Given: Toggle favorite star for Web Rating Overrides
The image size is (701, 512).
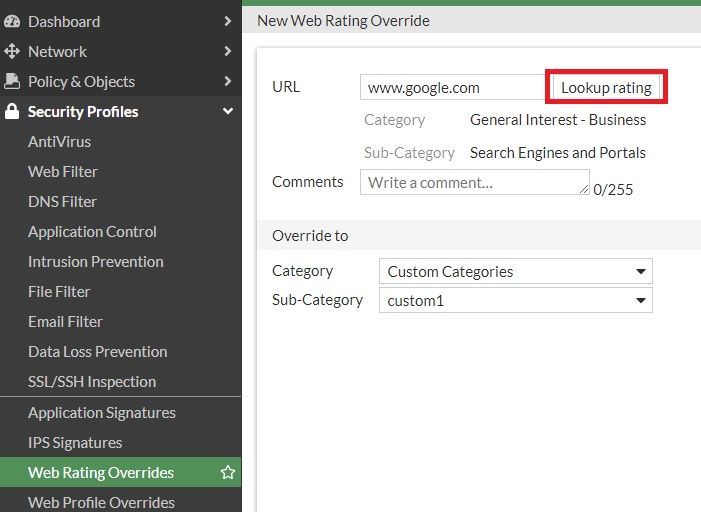Looking at the screenshot, I should click(228, 473).
